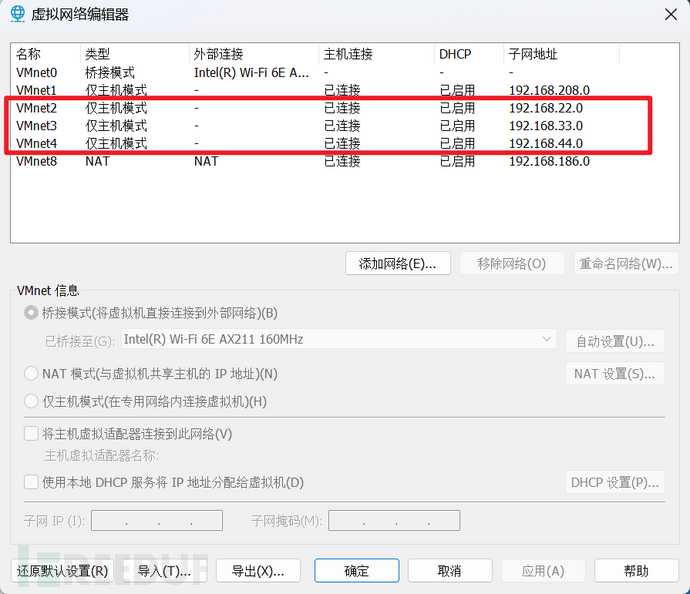Click 桥接模式 type cell of VMnet0
Screen dimensions: 690x594
(x=110, y=72)
